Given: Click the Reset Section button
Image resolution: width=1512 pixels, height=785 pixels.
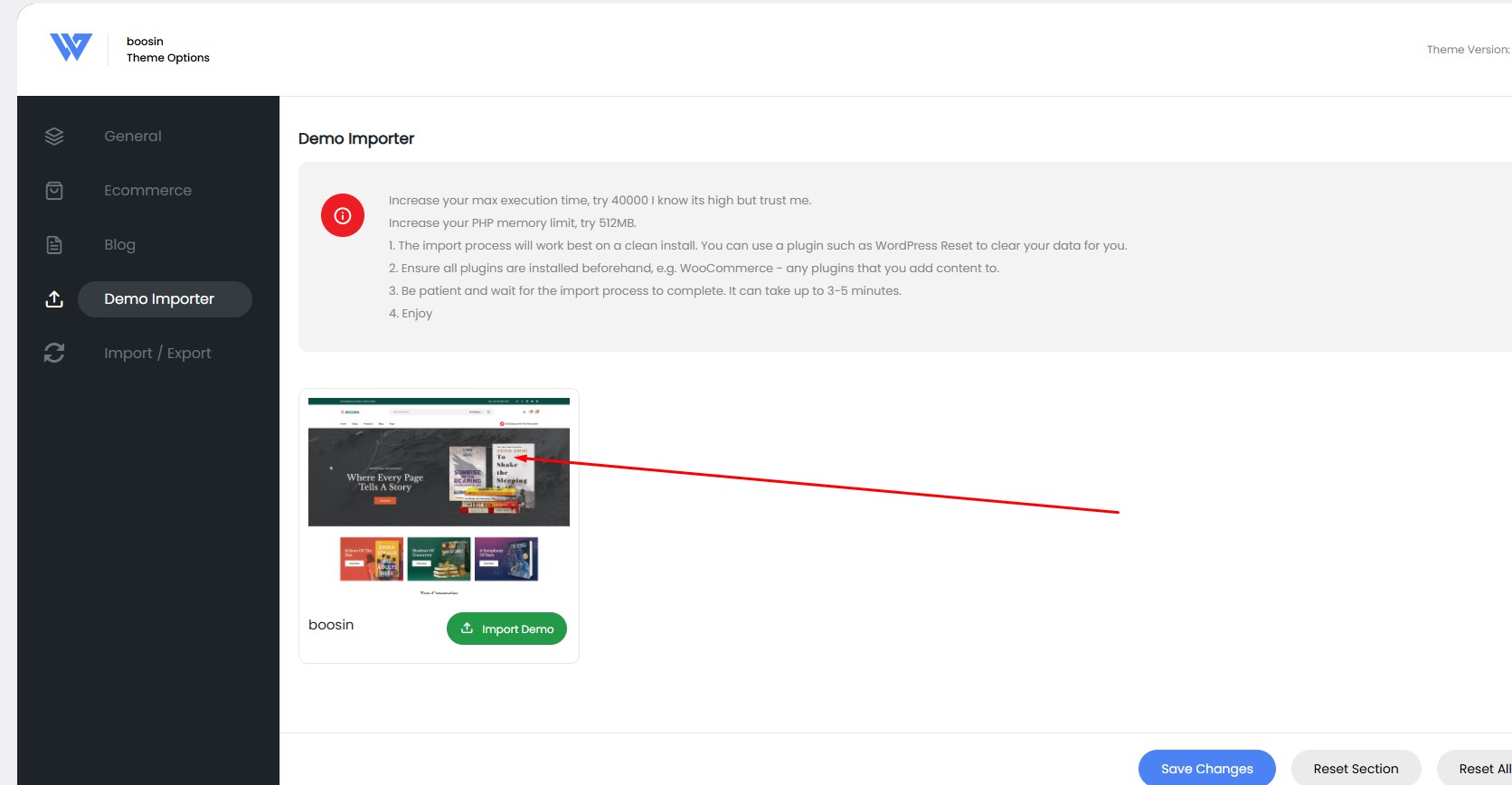Looking at the screenshot, I should [1356, 769].
